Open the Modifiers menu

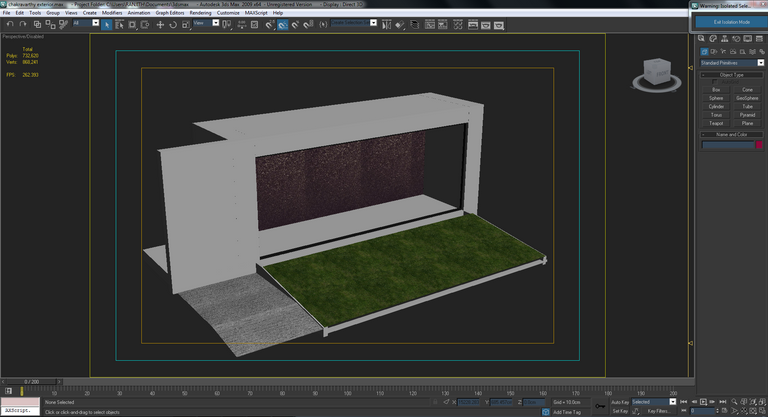pos(110,13)
